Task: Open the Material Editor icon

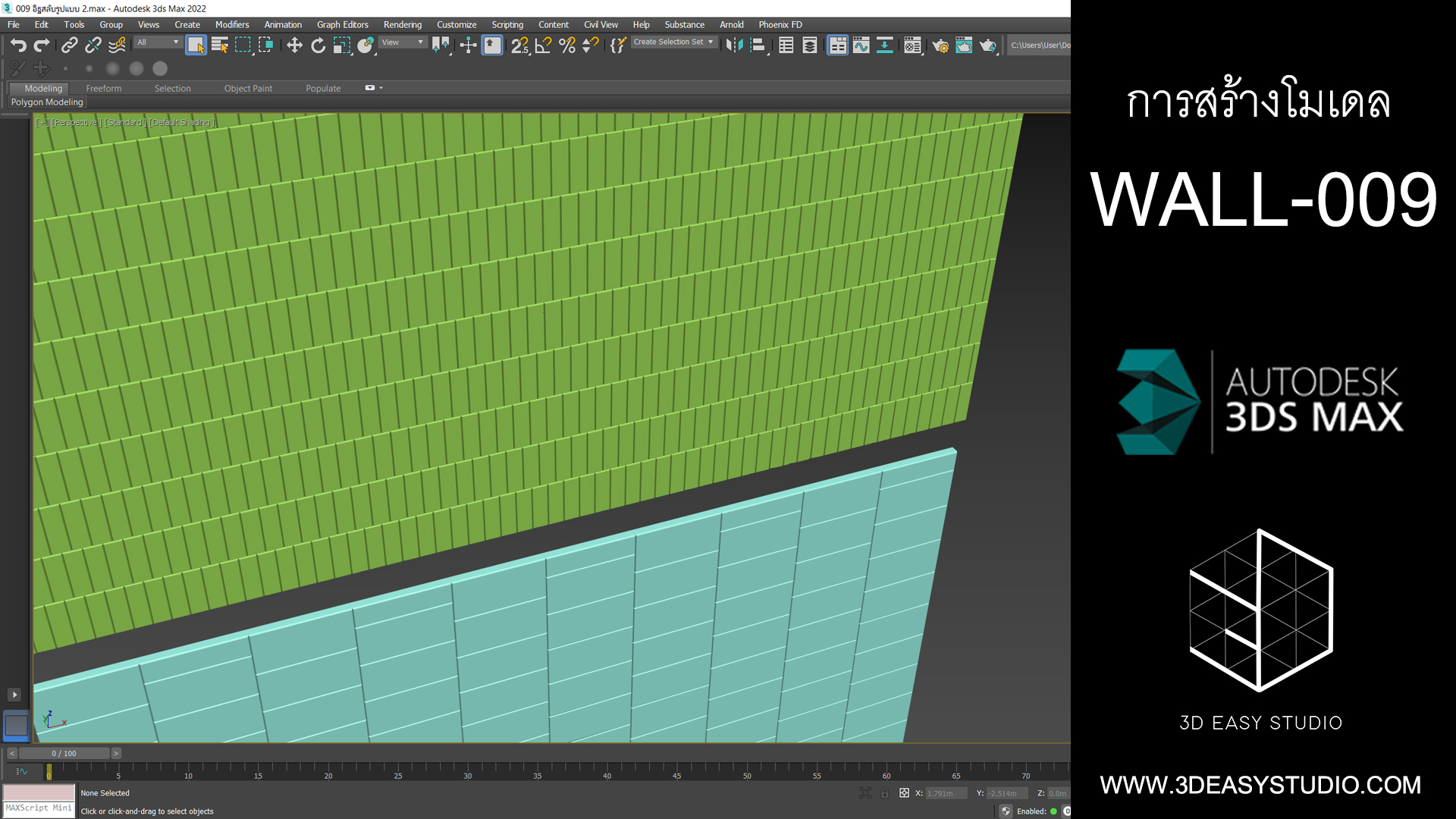Action: pos(912,45)
